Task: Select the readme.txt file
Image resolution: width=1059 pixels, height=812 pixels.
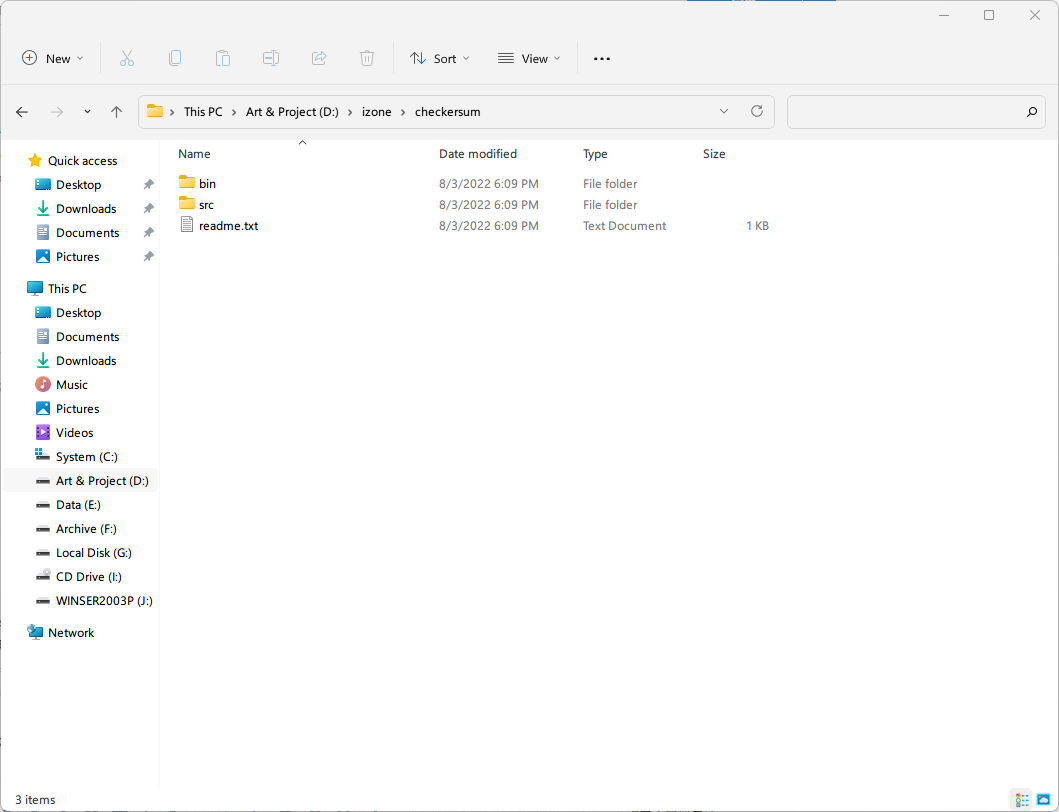Action: (228, 226)
